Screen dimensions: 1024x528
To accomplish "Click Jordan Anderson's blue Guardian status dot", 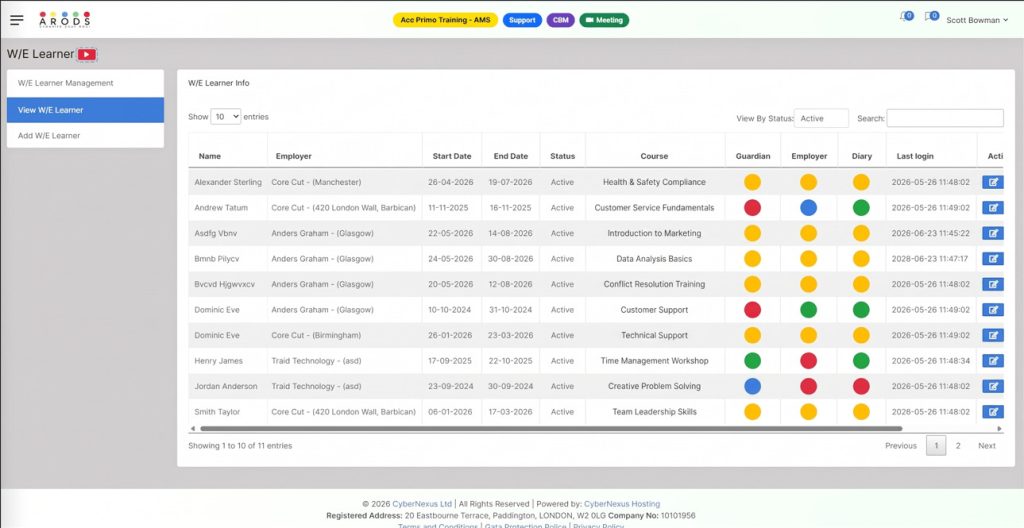I will pyautogui.click(x=752, y=386).
